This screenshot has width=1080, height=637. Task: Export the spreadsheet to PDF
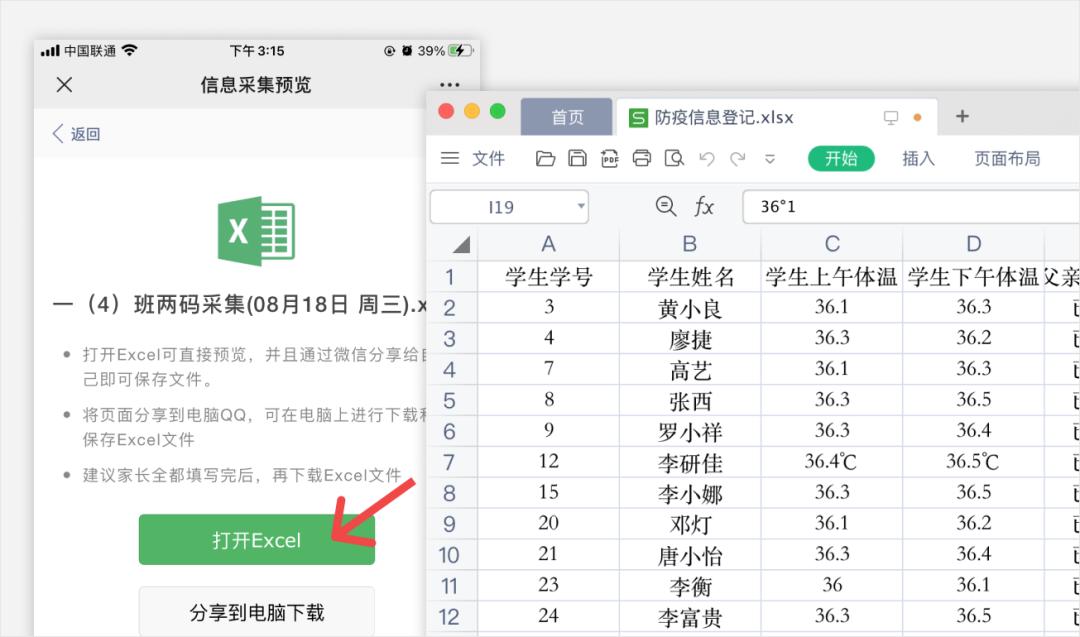pyautogui.click(x=610, y=158)
